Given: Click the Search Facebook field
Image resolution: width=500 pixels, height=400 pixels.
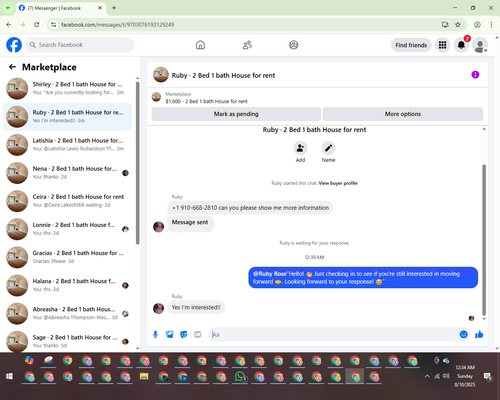Looking at the screenshot, I should pos(80,45).
